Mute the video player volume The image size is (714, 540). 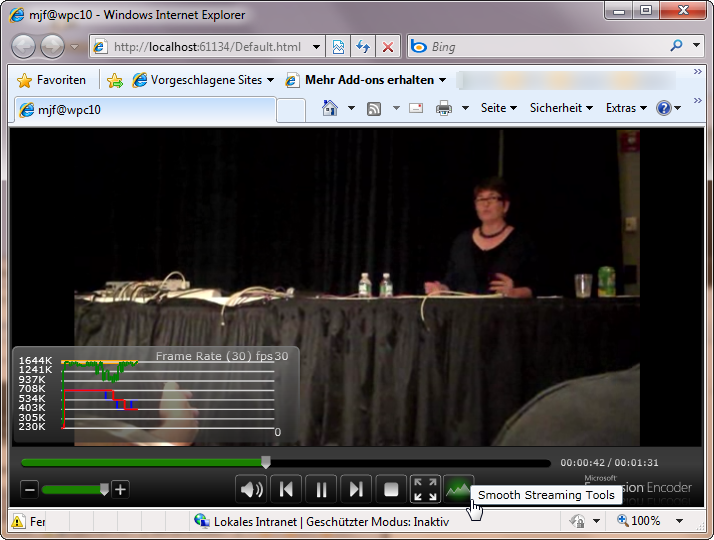click(x=252, y=490)
